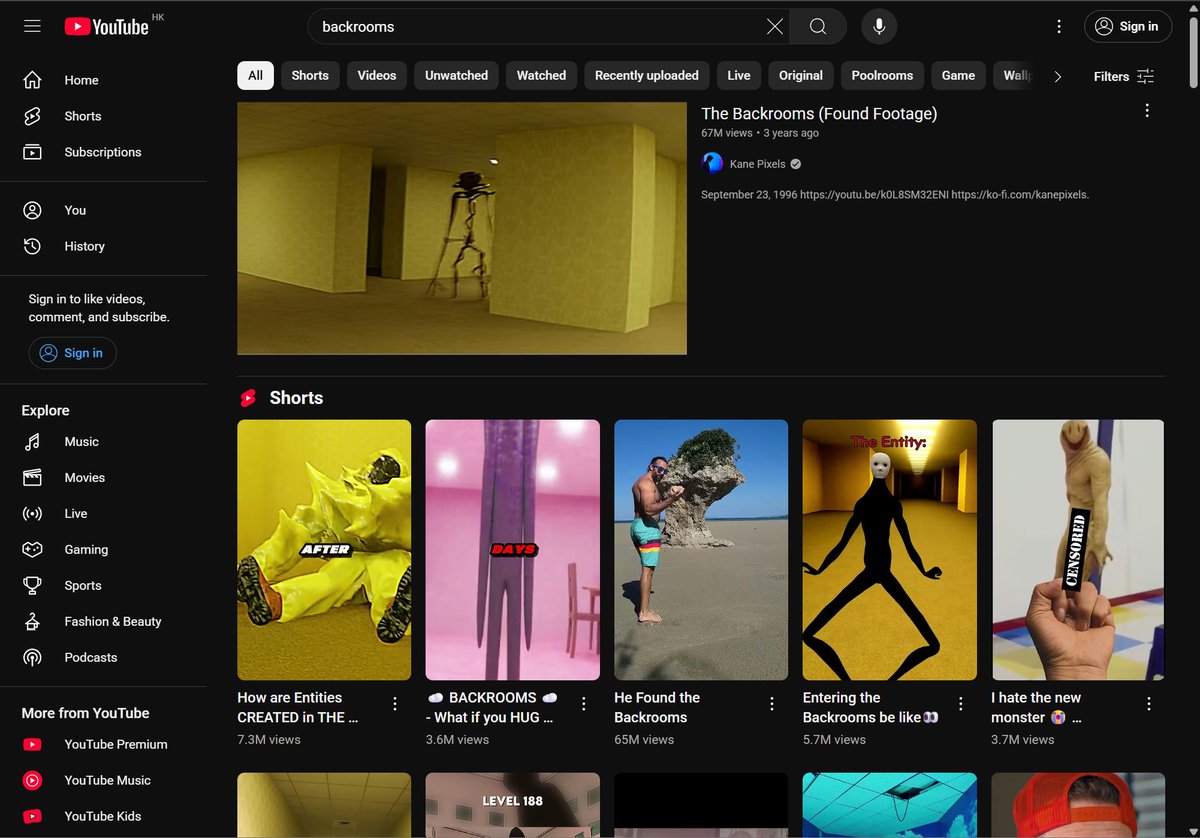The image size is (1200, 838).
Task: Click the YouTube logo
Action: [106, 27]
